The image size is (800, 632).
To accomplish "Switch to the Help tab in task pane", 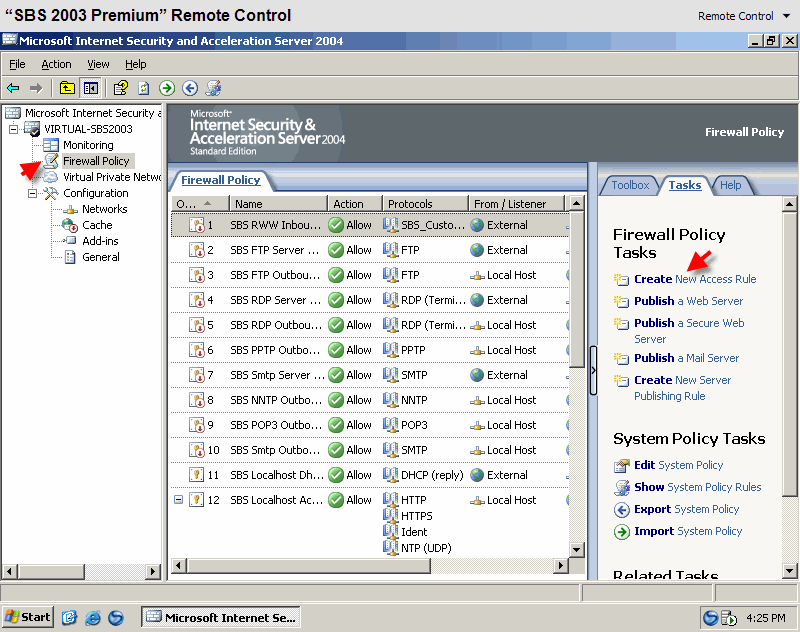I will (x=731, y=185).
